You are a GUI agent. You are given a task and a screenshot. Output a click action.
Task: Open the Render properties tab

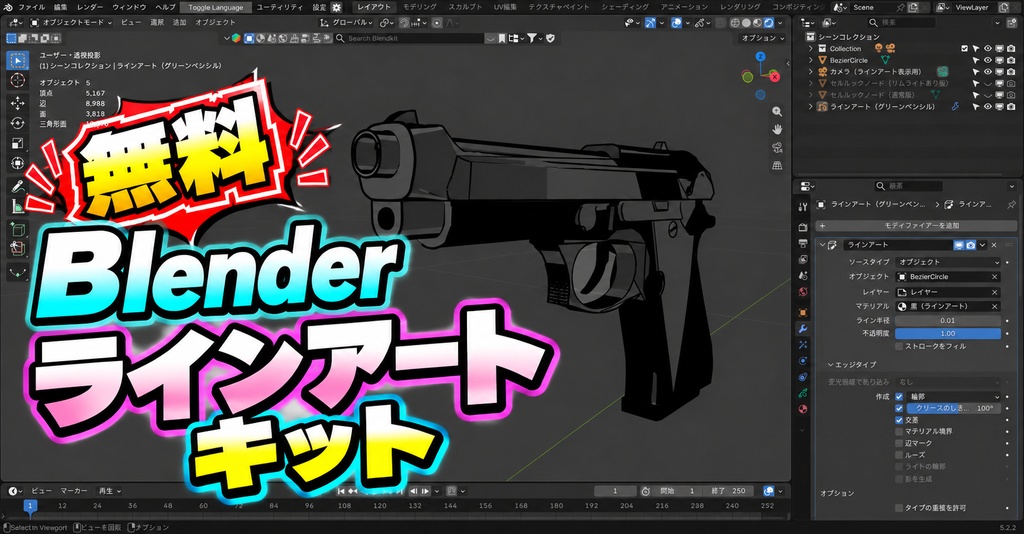[803, 227]
